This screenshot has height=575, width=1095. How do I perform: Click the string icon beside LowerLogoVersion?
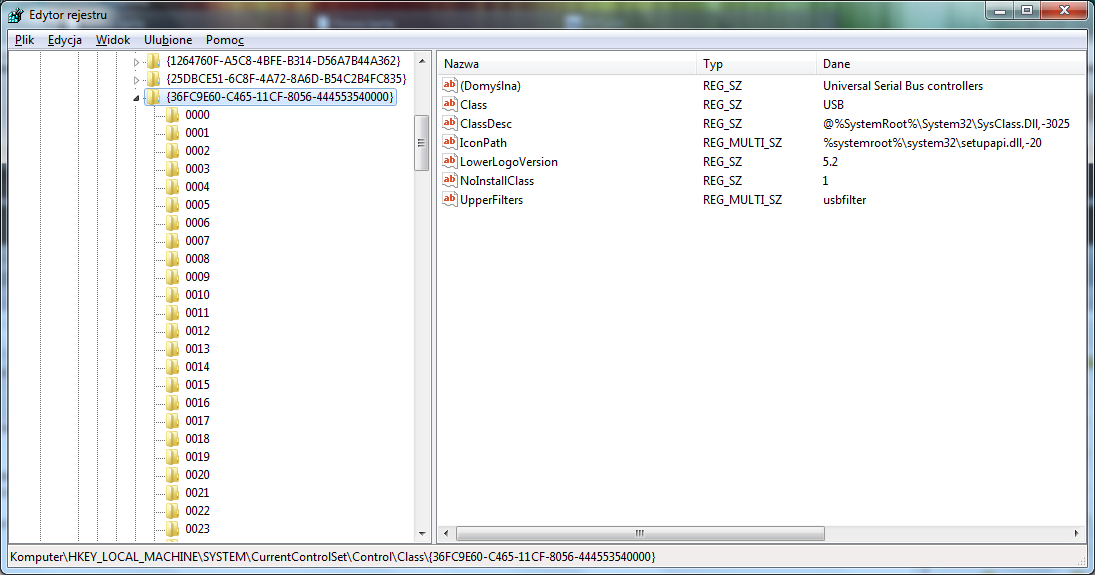coord(450,161)
